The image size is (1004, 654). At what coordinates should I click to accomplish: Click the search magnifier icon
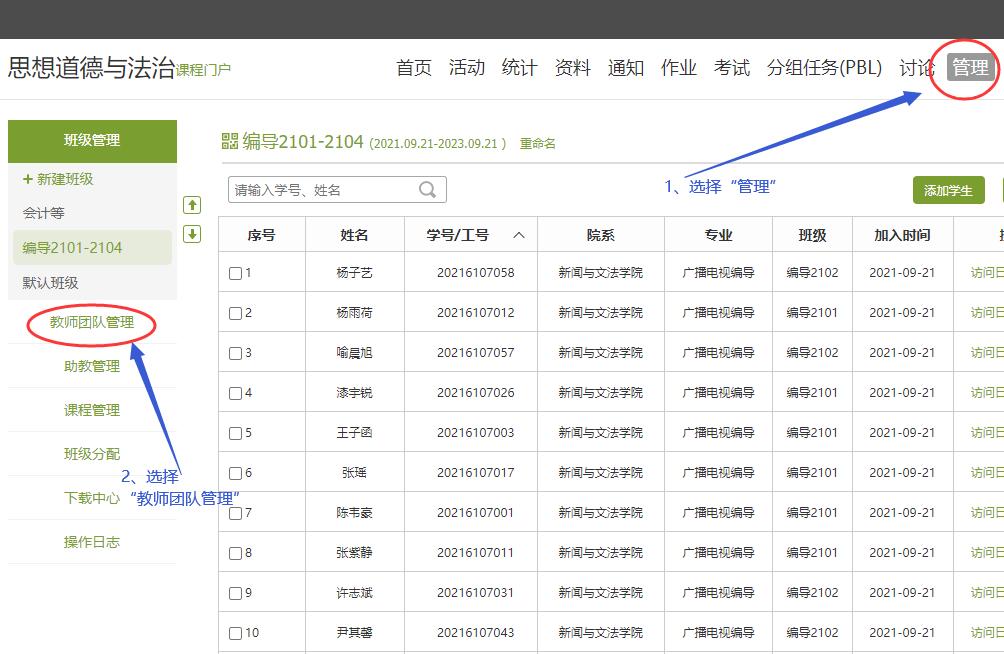pos(428,190)
